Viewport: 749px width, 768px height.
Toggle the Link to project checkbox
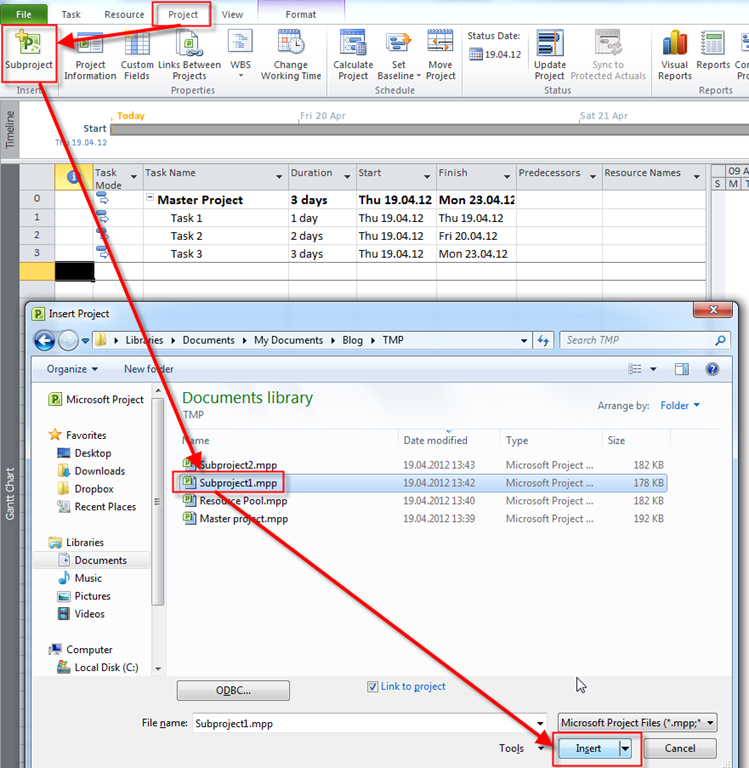[x=373, y=687]
